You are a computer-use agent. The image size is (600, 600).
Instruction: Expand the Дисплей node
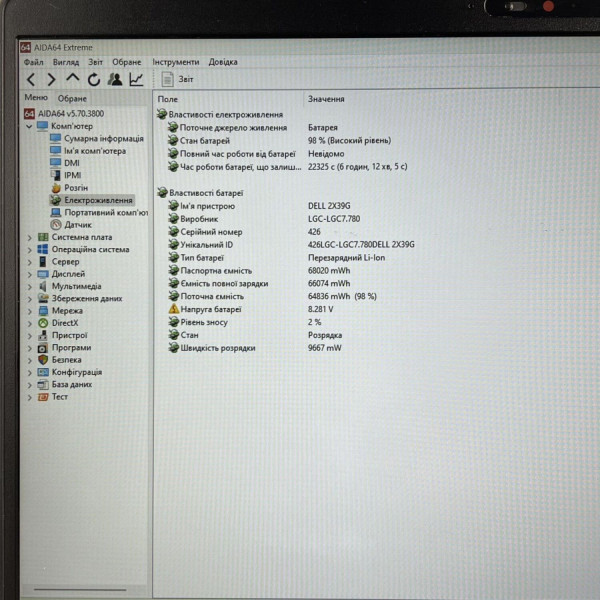(x=29, y=275)
